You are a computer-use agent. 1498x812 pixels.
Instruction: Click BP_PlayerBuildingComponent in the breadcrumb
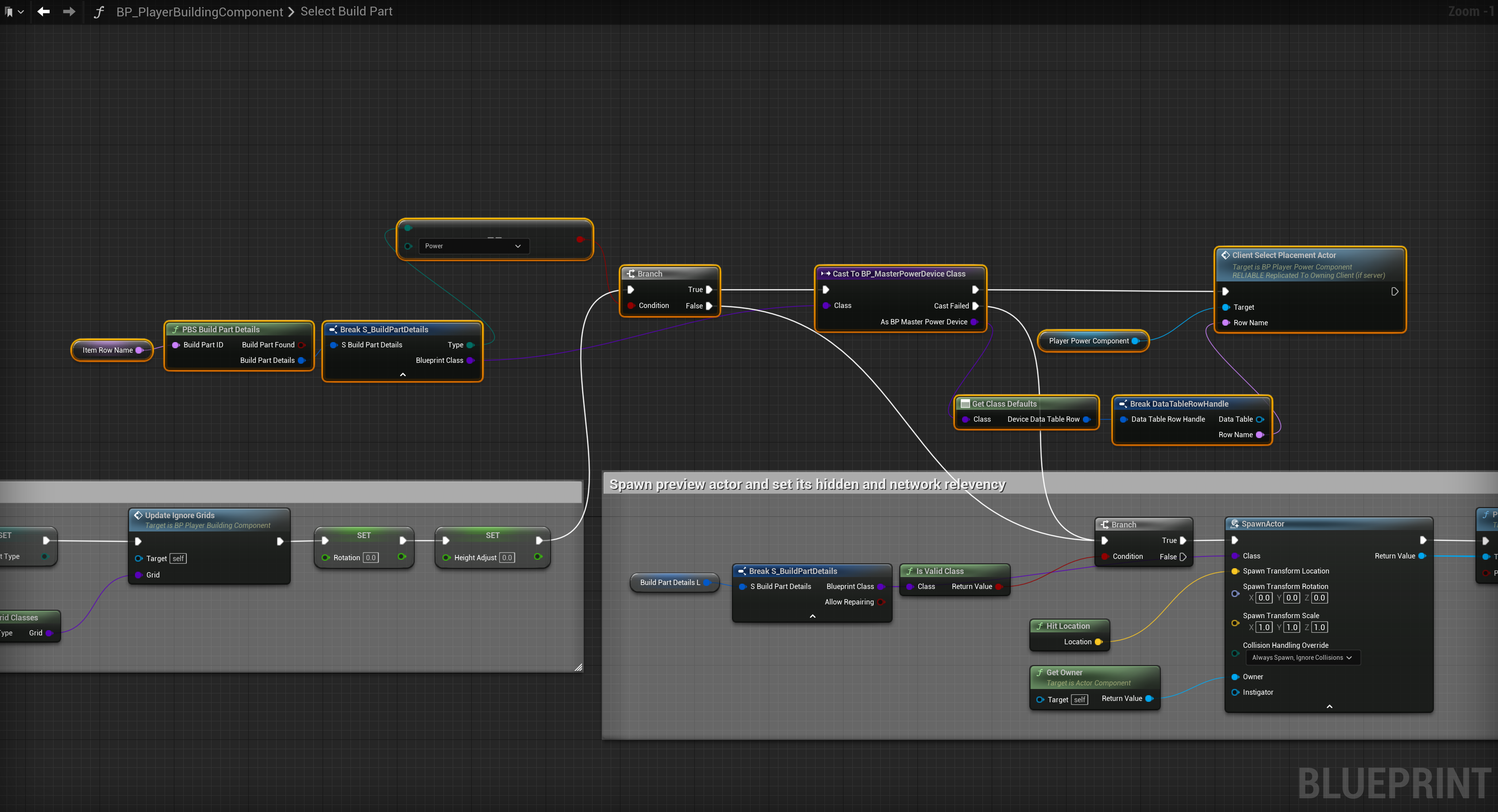(x=200, y=12)
